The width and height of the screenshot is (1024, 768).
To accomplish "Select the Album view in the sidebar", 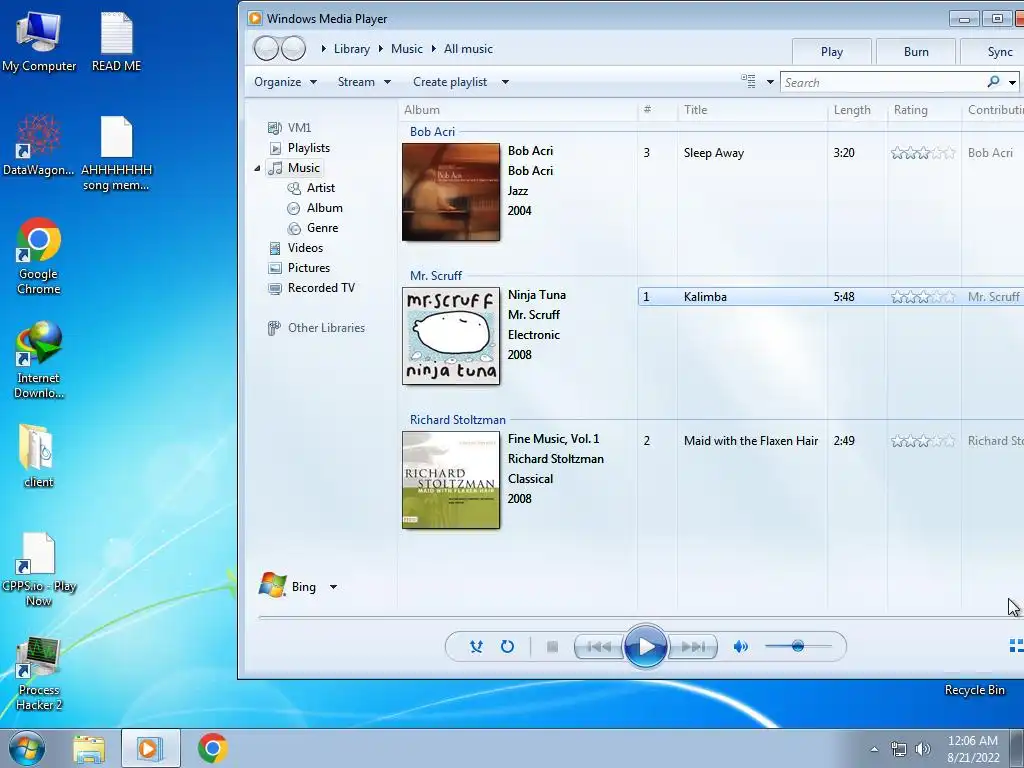I will pyautogui.click(x=315, y=208).
